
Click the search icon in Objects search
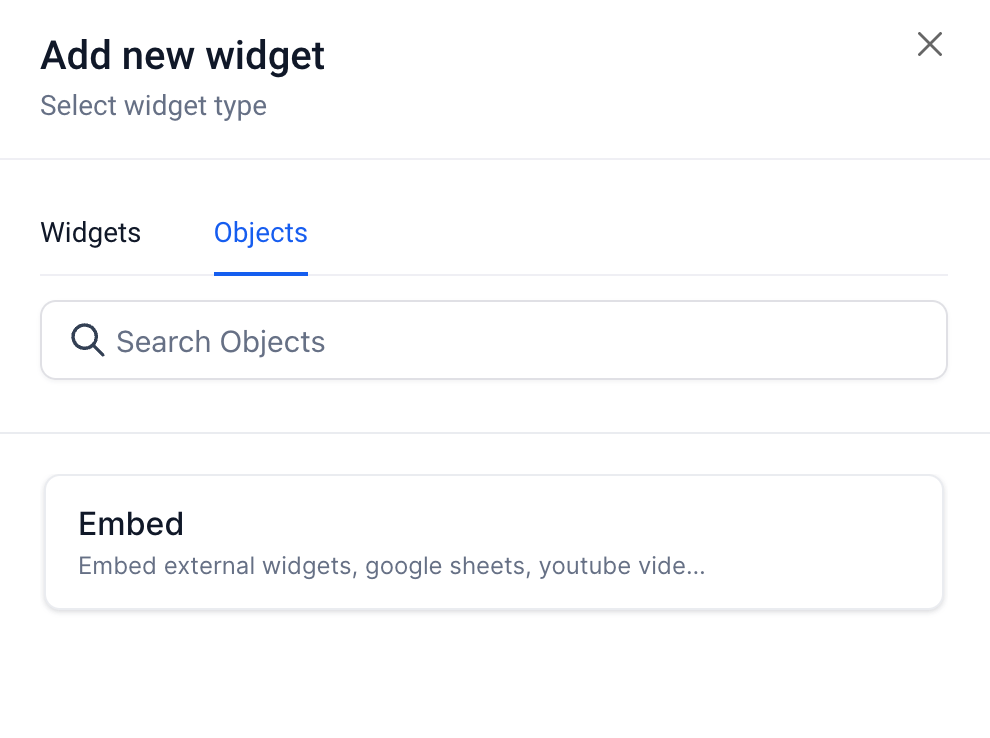coord(88,341)
